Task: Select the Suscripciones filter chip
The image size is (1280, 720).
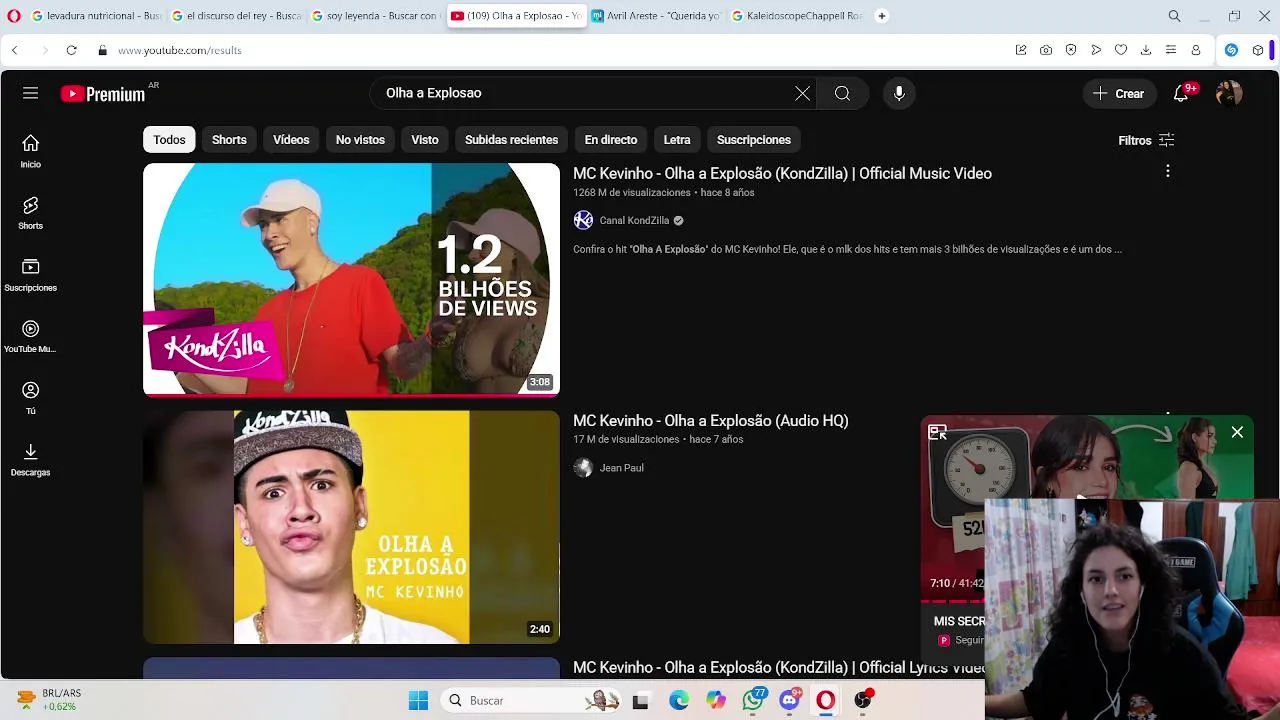Action: [754, 140]
